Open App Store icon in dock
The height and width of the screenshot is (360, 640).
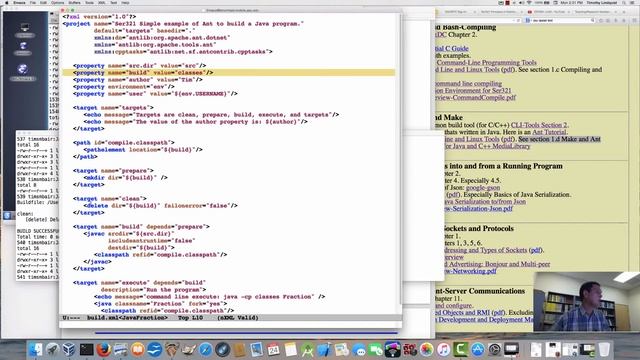478,350
